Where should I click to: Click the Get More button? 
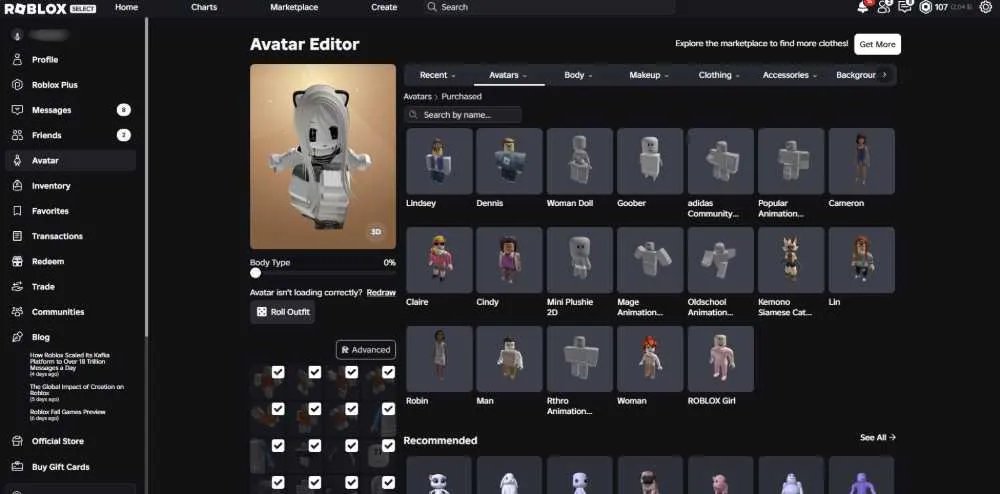coord(878,45)
